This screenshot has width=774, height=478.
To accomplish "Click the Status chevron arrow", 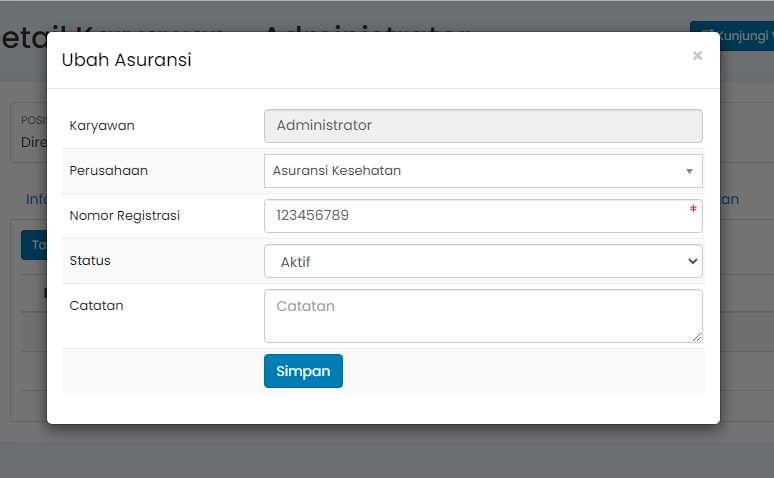I will pos(693,261).
